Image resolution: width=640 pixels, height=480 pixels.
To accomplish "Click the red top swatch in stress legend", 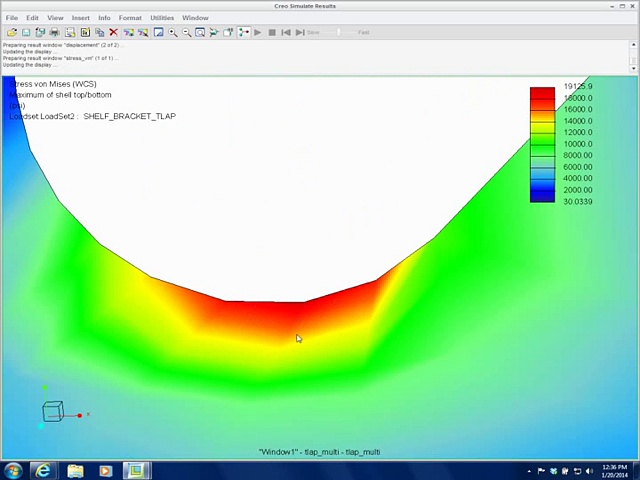I will [542, 93].
